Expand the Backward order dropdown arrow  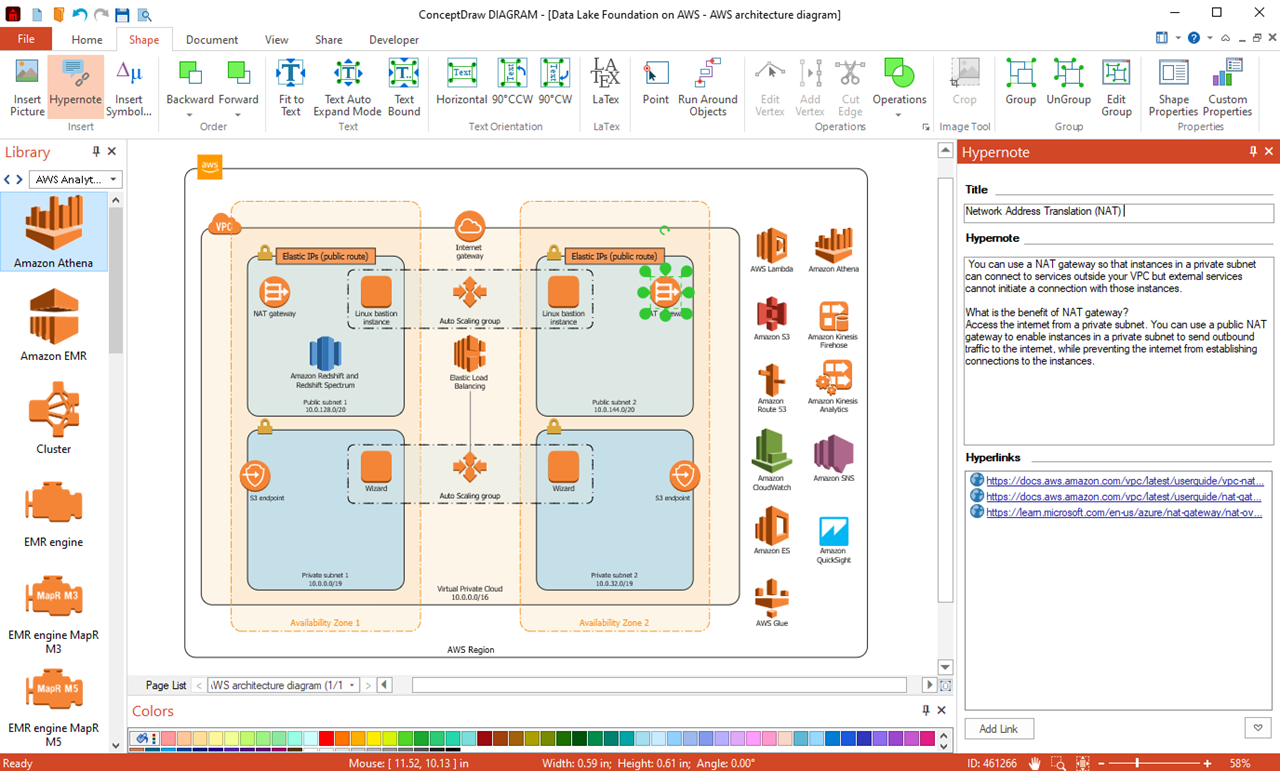(190, 115)
